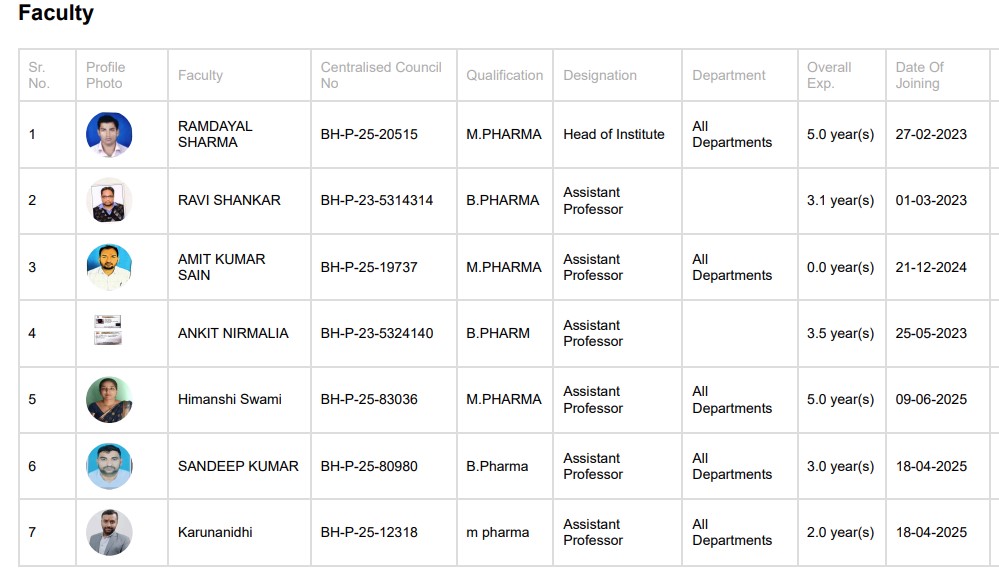Click the Faculty column header
The width and height of the screenshot is (999, 576).
pos(200,75)
